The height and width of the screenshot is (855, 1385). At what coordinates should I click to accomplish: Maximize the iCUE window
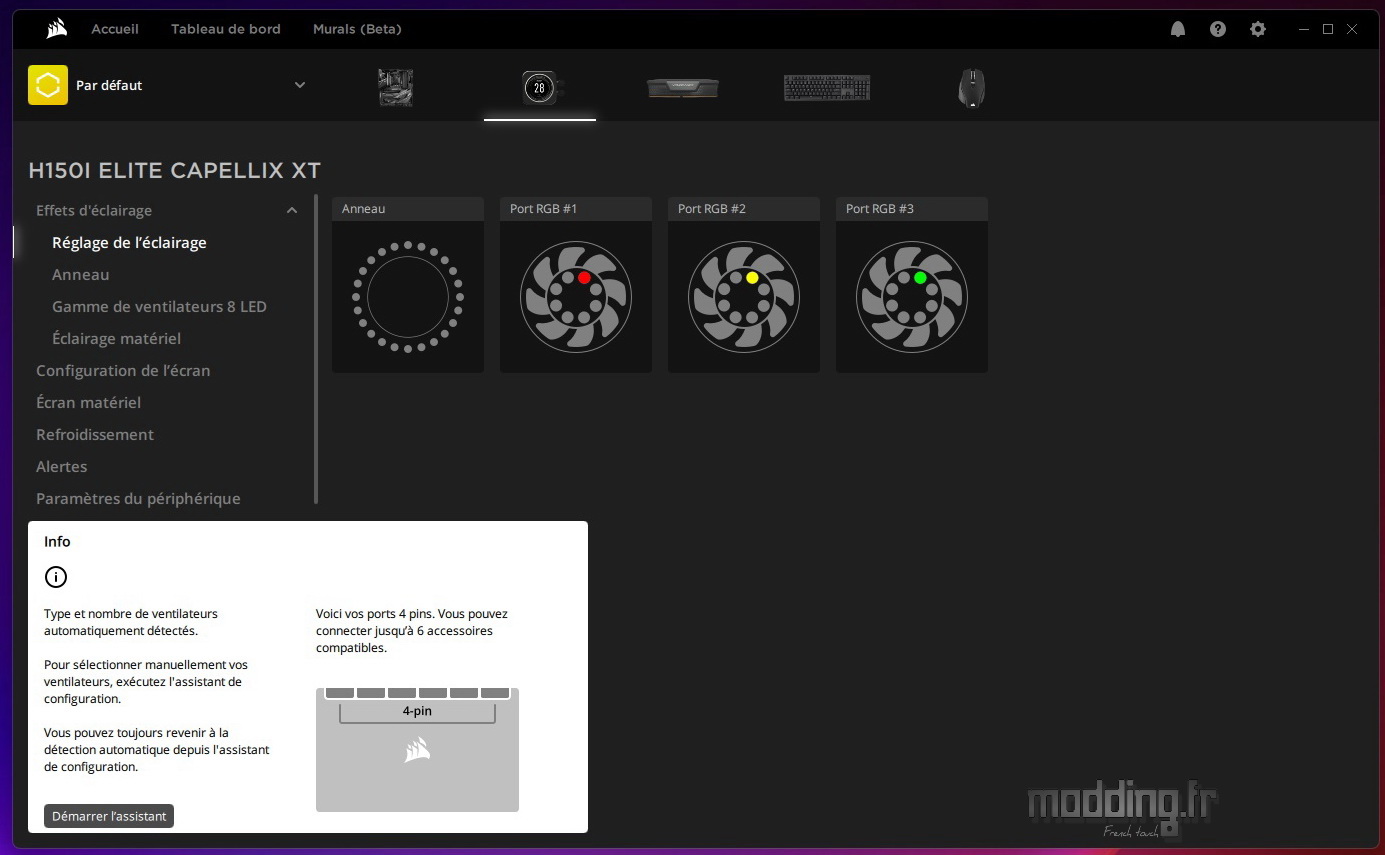pos(1328,29)
